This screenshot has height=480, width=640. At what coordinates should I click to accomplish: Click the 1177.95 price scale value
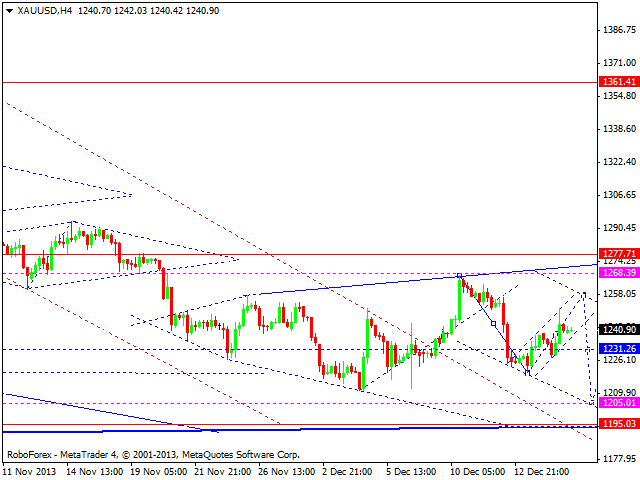coord(620,459)
